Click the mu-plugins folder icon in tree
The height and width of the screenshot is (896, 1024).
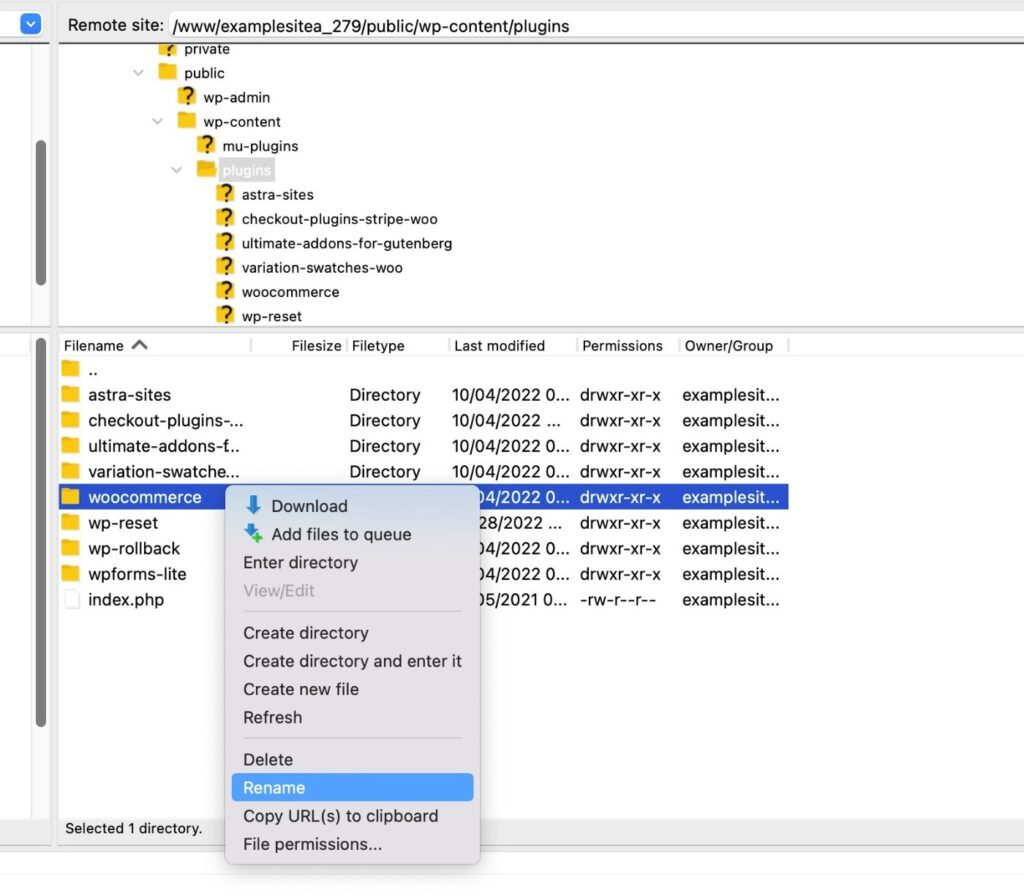point(205,145)
